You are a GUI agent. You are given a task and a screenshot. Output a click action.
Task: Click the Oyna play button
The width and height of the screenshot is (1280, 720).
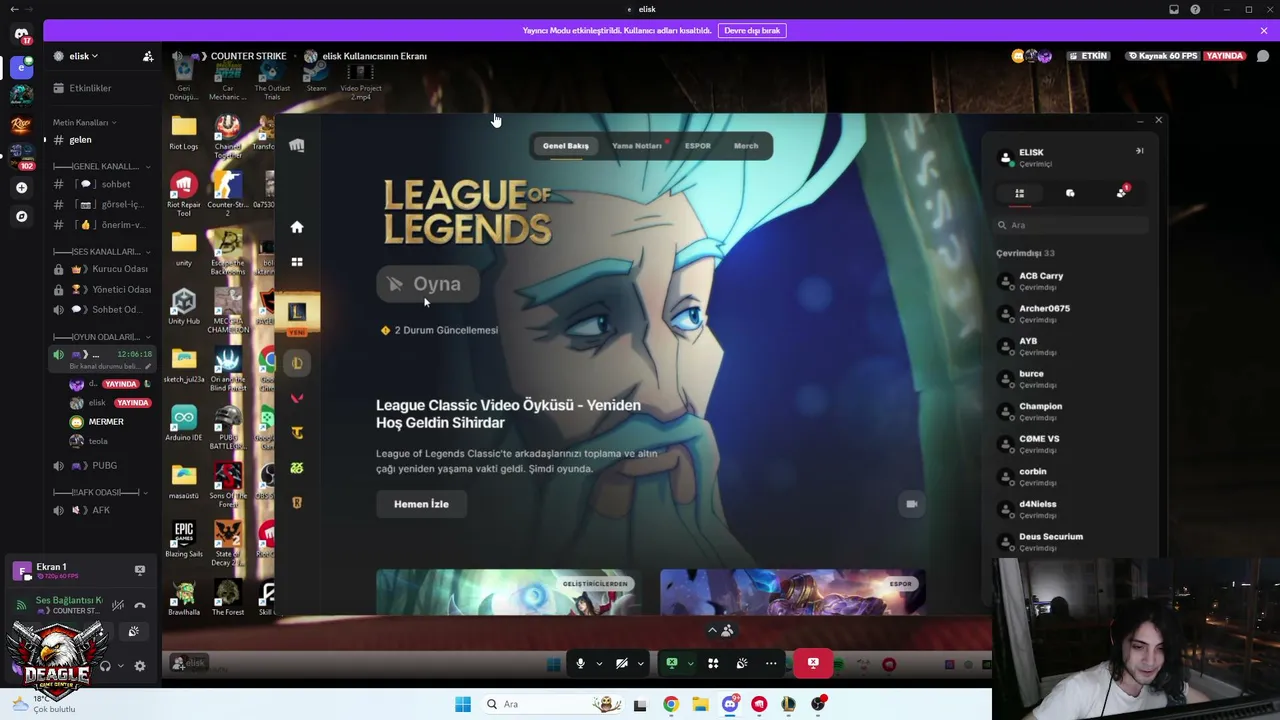[427, 284]
